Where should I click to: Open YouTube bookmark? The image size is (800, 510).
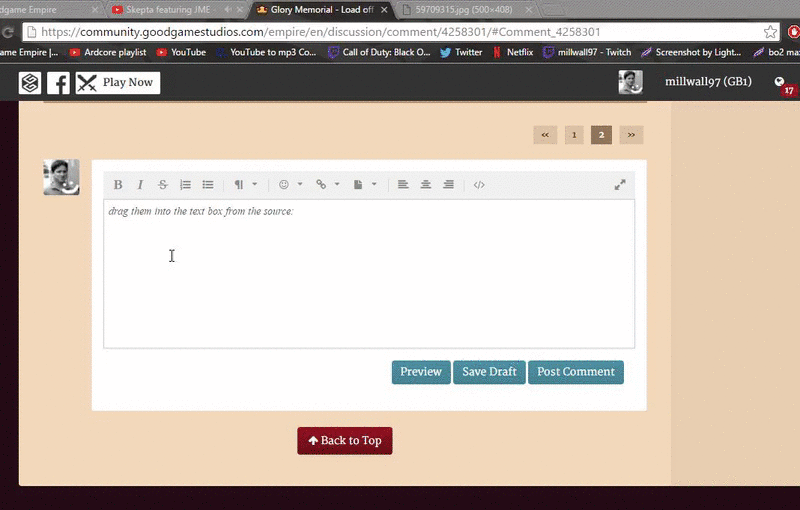click(x=181, y=52)
